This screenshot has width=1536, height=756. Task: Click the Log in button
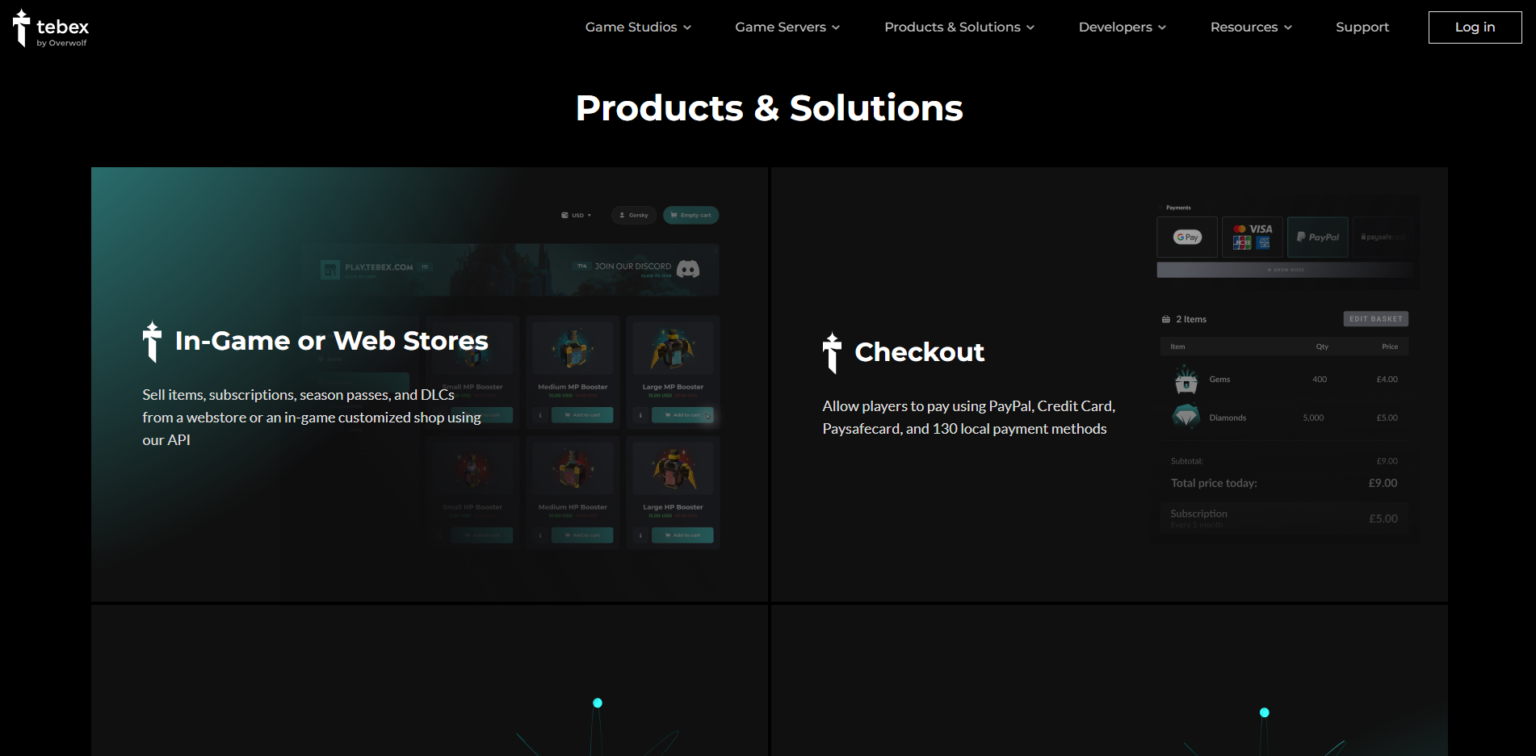pyautogui.click(x=1474, y=27)
